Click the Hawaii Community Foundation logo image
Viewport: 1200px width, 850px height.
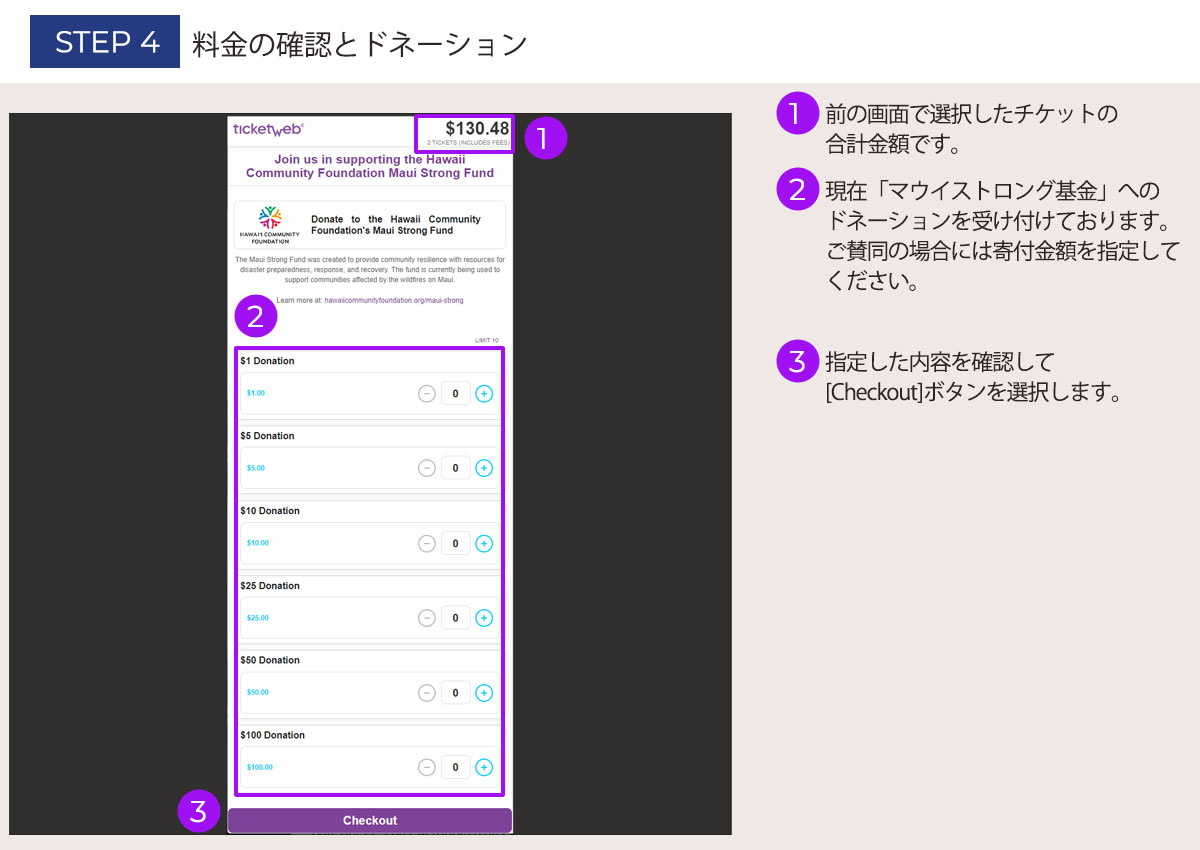[x=270, y=225]
